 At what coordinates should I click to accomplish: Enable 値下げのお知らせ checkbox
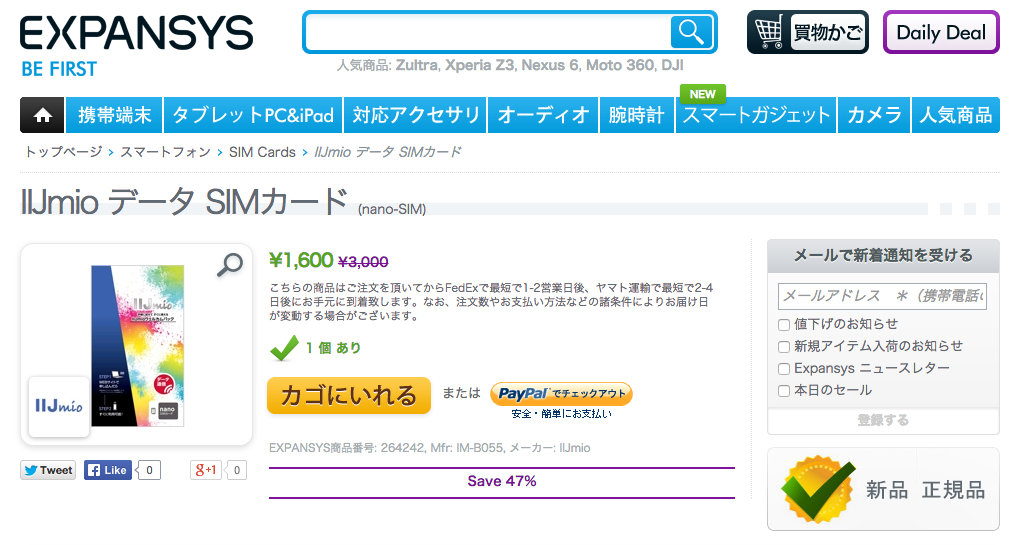click(784, 325)
